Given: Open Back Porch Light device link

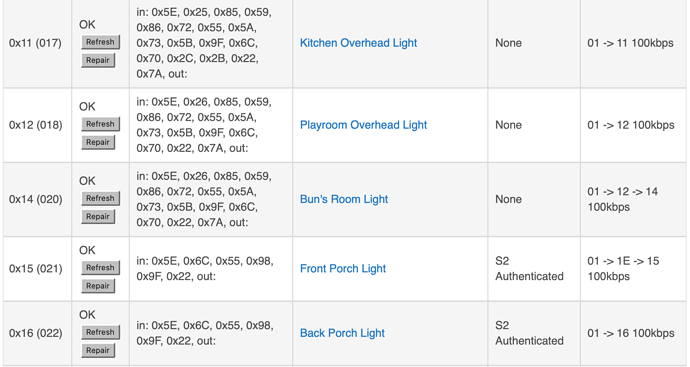Looking at the screenshot, I should (x=342, y=333).
